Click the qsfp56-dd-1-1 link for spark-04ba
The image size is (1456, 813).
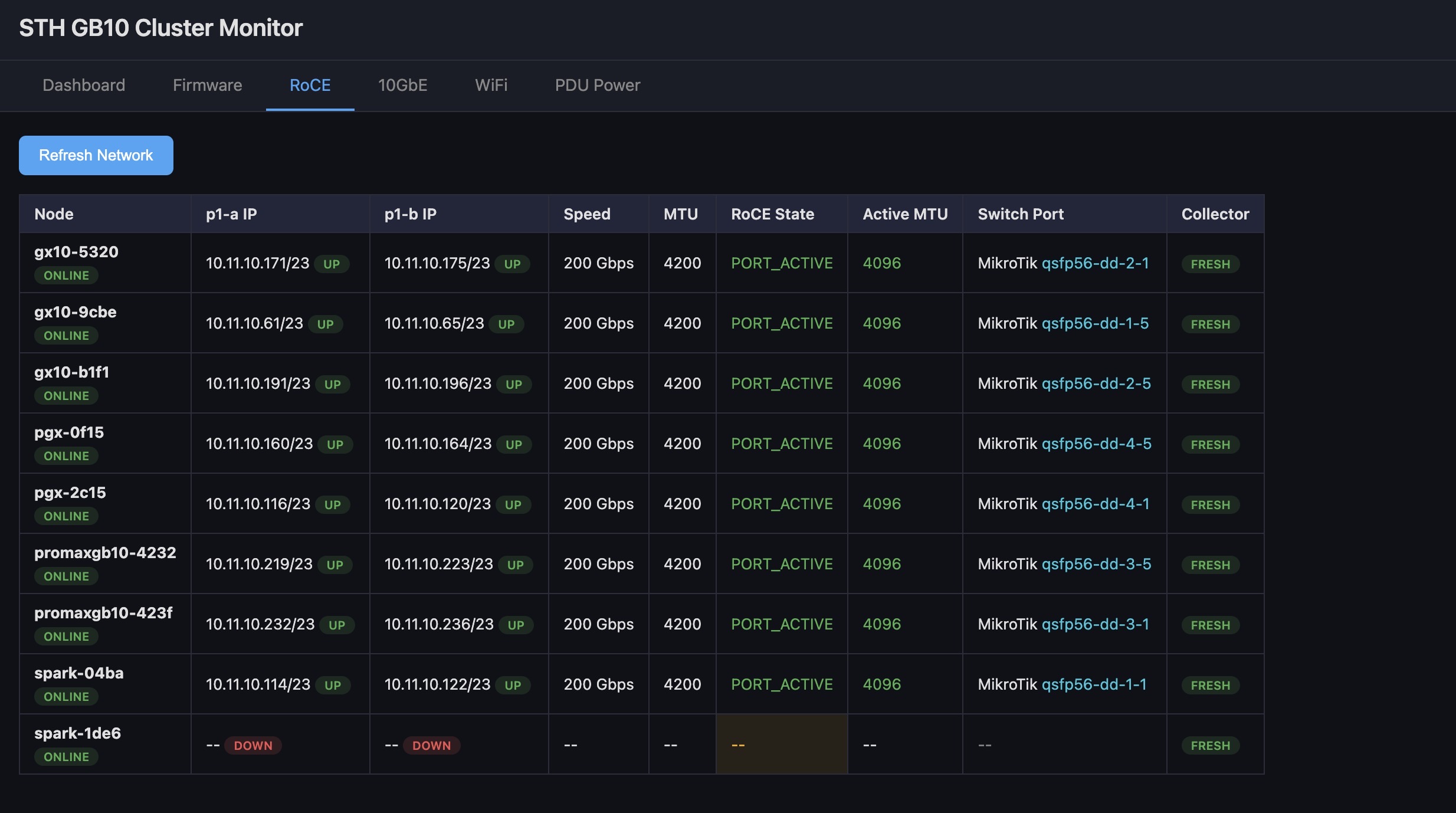pos(1094,684)
